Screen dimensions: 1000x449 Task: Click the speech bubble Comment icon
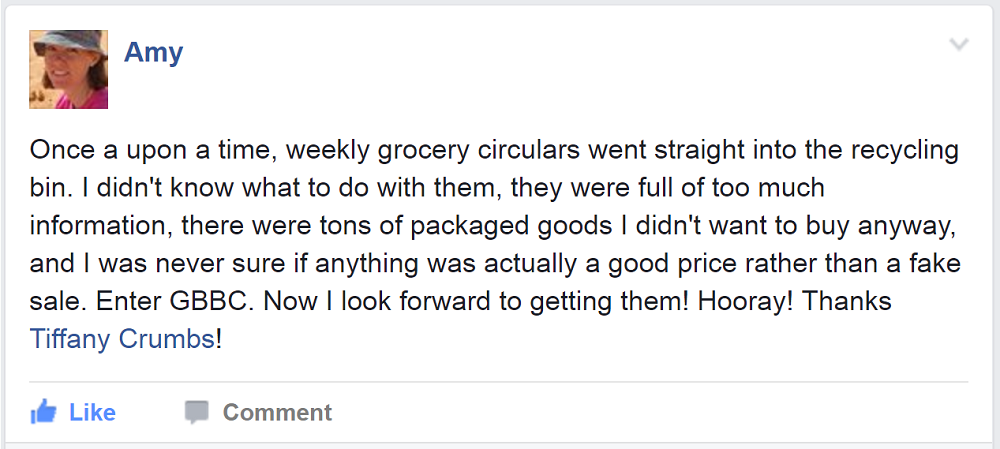click(x=197, y=412)
